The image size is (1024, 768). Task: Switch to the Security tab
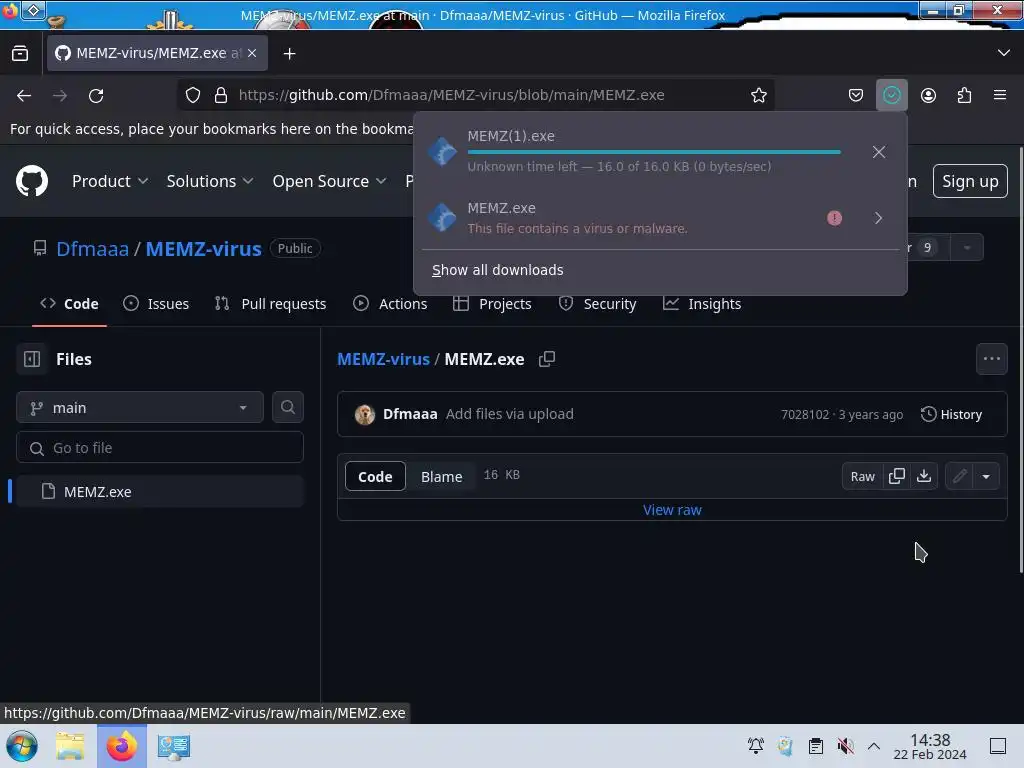pyautogui.click(x=598, y=304)
